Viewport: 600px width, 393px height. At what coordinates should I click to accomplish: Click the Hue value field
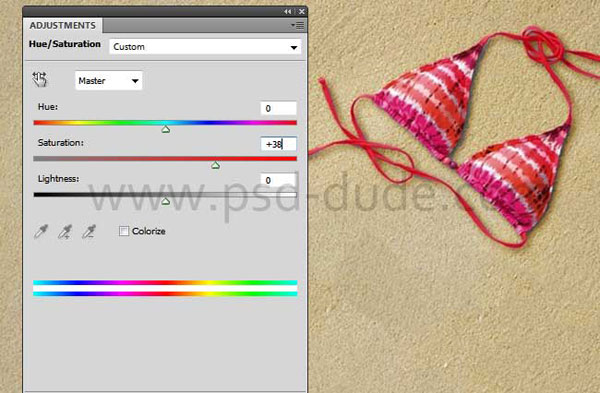(278, 108)
